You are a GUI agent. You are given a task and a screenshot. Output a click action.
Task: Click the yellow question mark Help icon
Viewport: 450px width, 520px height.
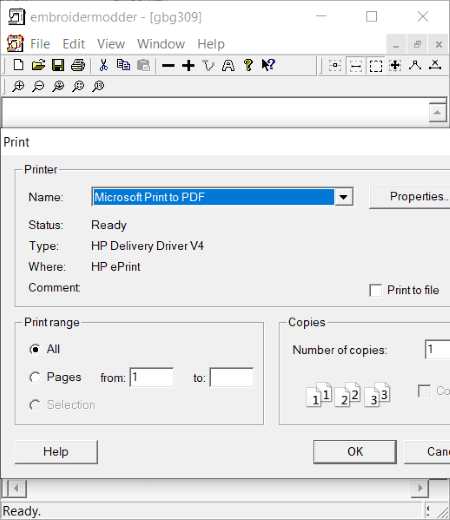[248, 65]
